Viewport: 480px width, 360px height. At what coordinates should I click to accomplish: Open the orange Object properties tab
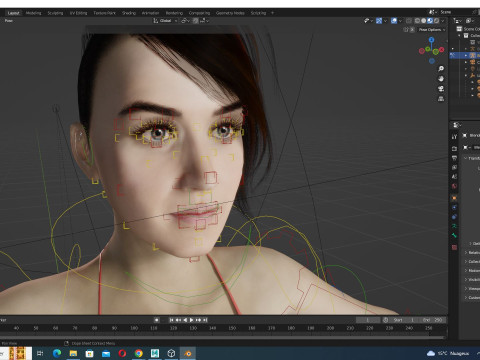tap(454, 198)
